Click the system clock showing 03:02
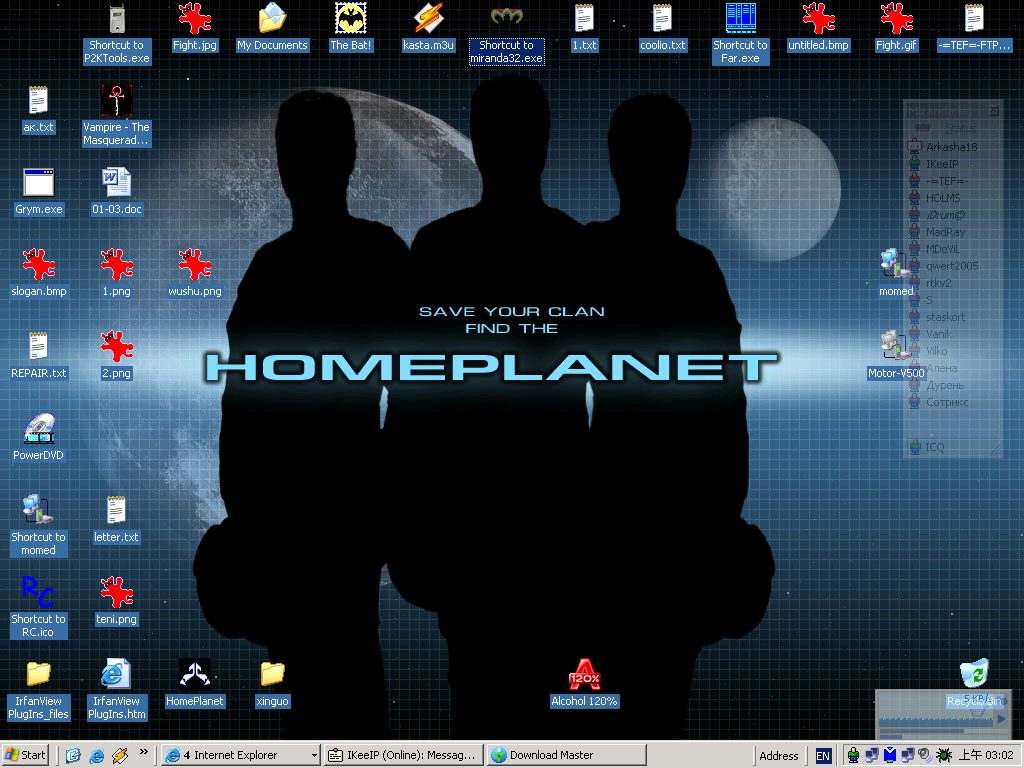Viewport: 1024px width, 768px height. (985, 755)
